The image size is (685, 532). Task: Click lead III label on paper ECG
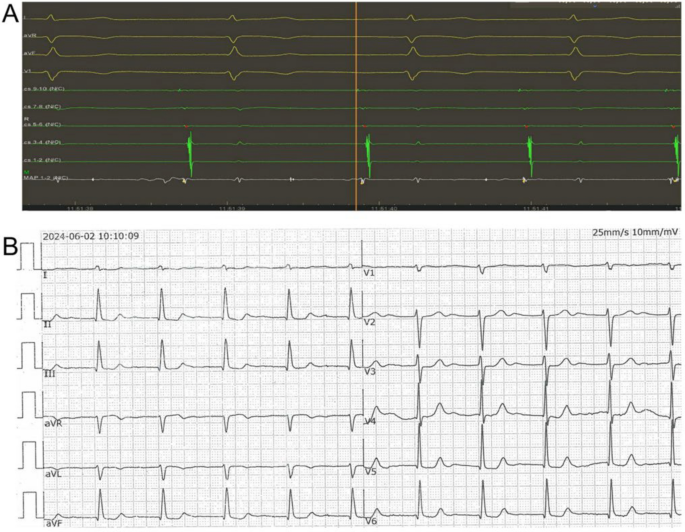tap(49, 374)
